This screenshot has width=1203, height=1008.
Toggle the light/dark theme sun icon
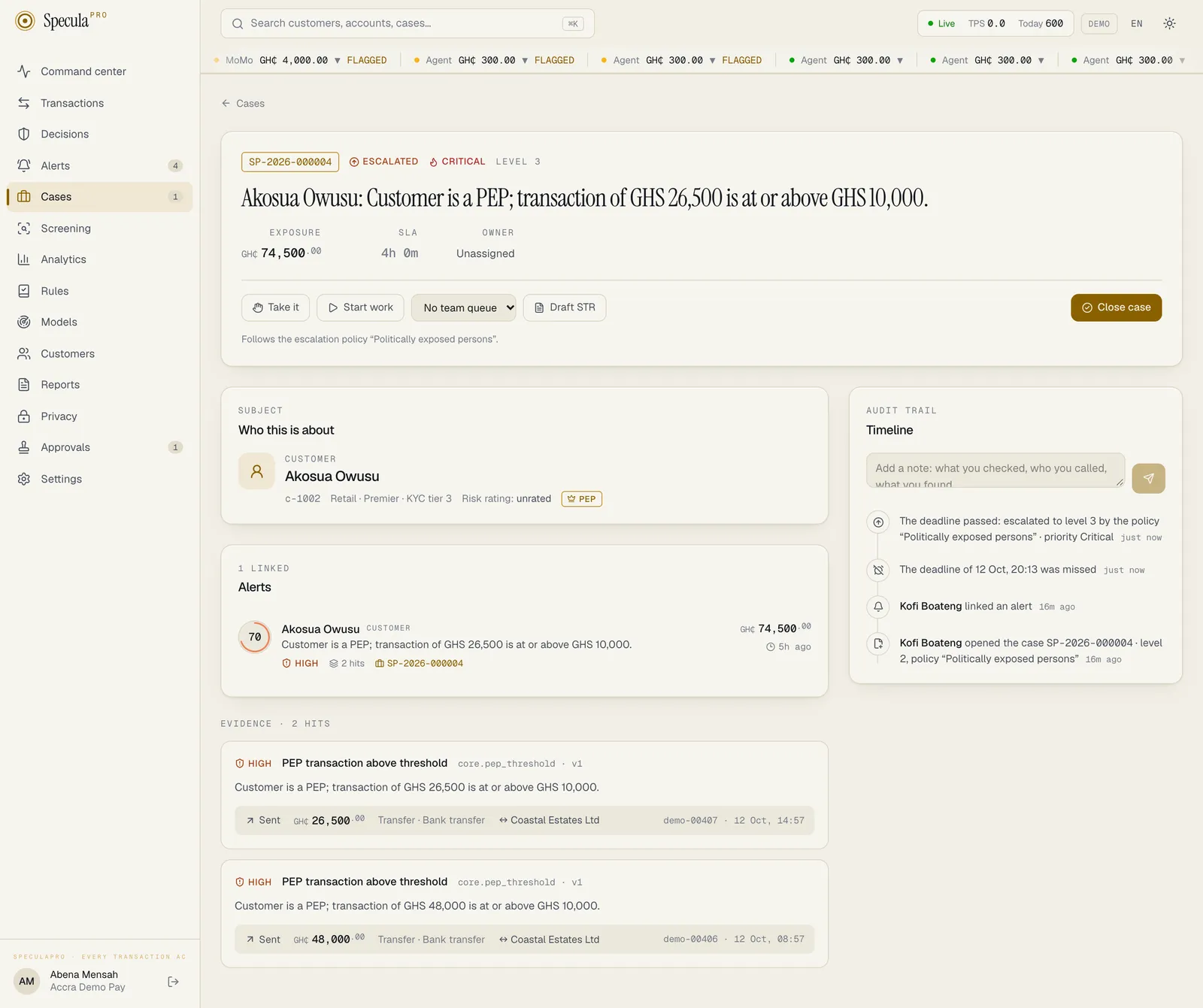pos(1169,23)
